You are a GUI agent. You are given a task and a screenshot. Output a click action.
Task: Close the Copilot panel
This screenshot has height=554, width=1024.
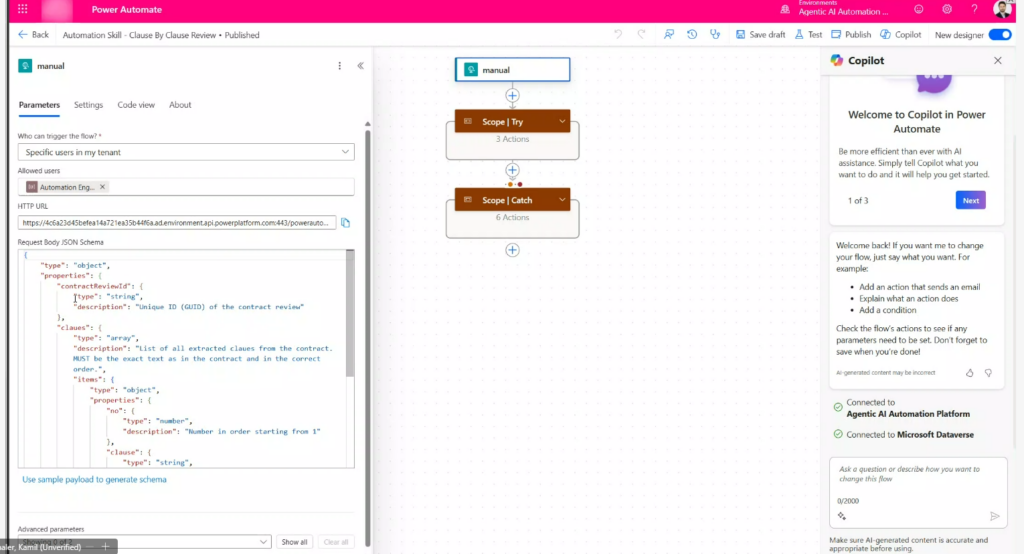[997, 61]
